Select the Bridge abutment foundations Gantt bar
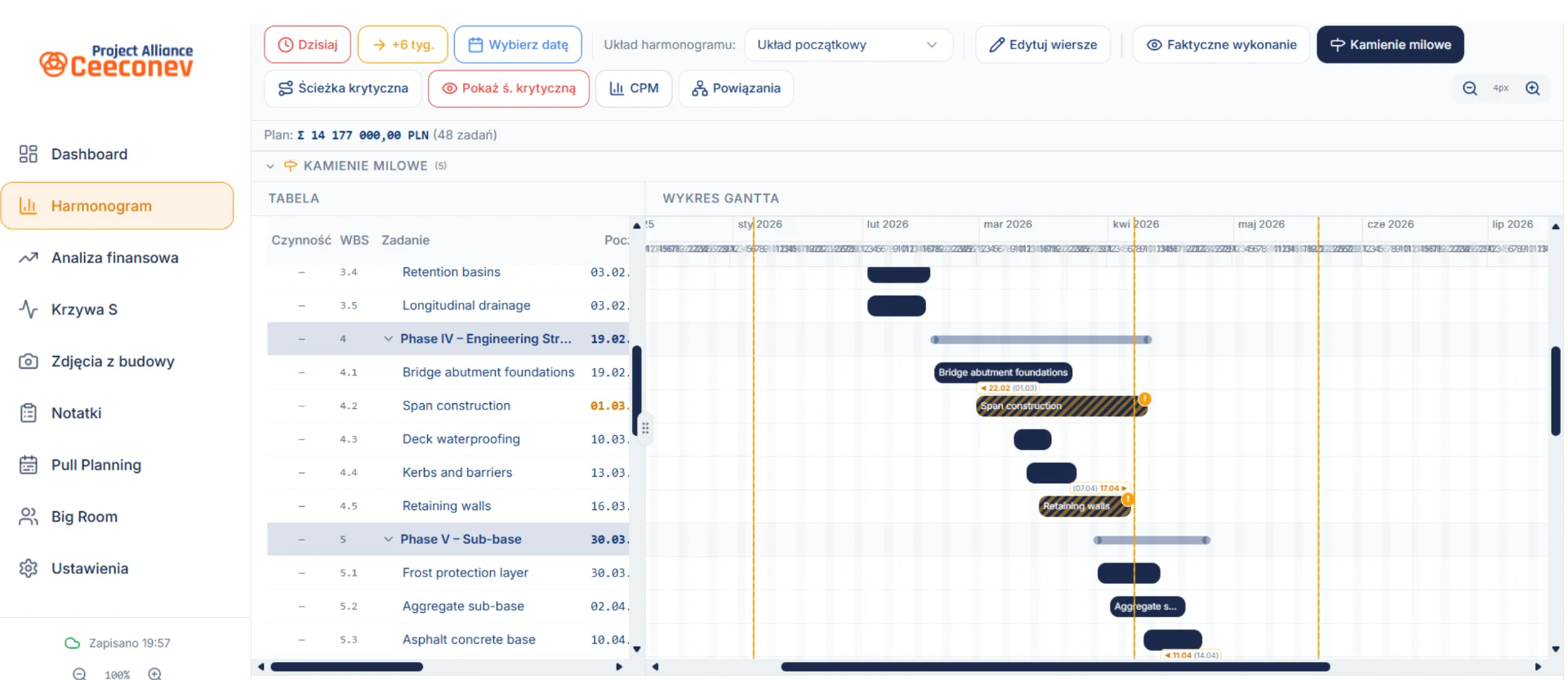 1003,372
